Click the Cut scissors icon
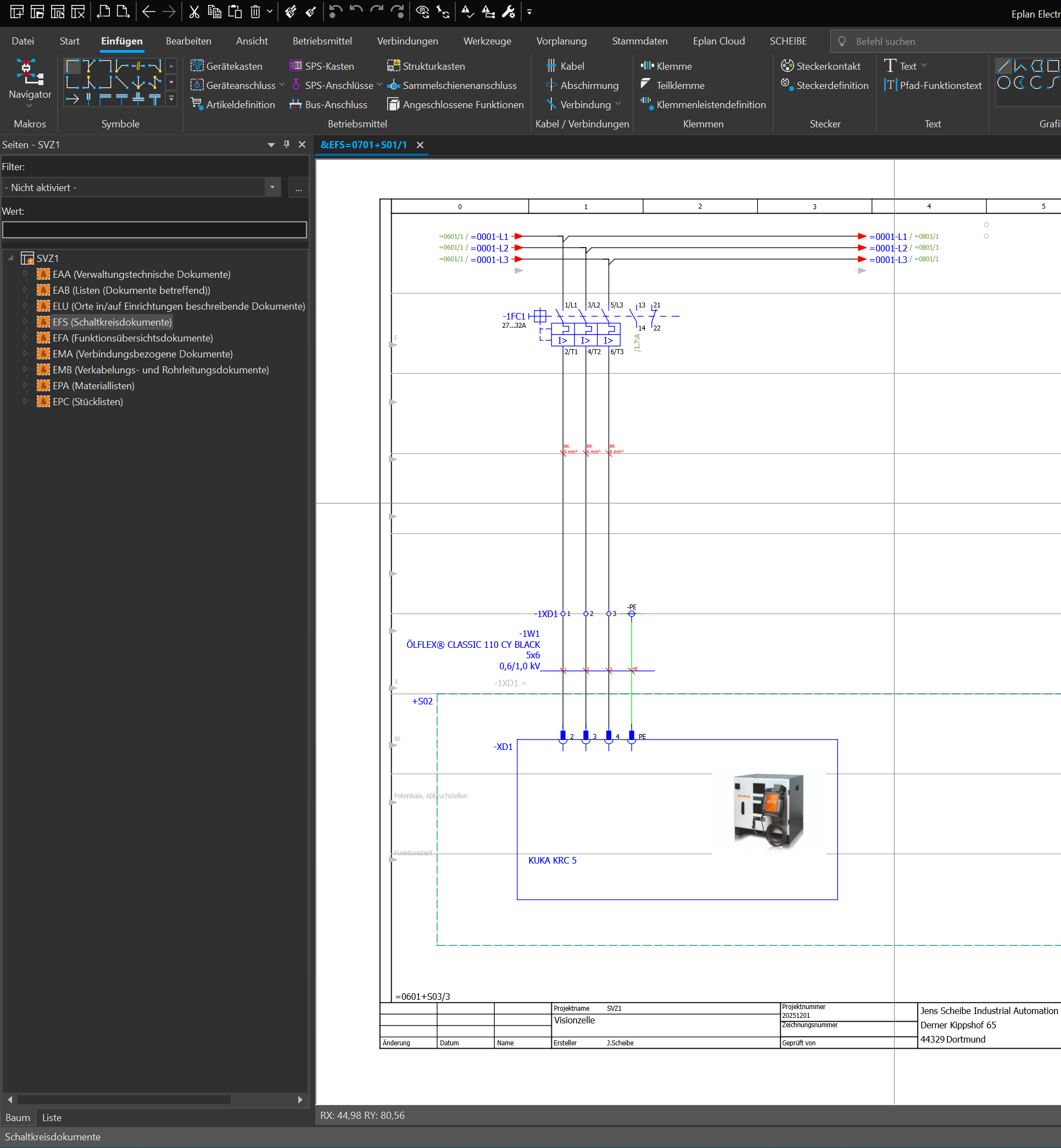 pos(194,12)
